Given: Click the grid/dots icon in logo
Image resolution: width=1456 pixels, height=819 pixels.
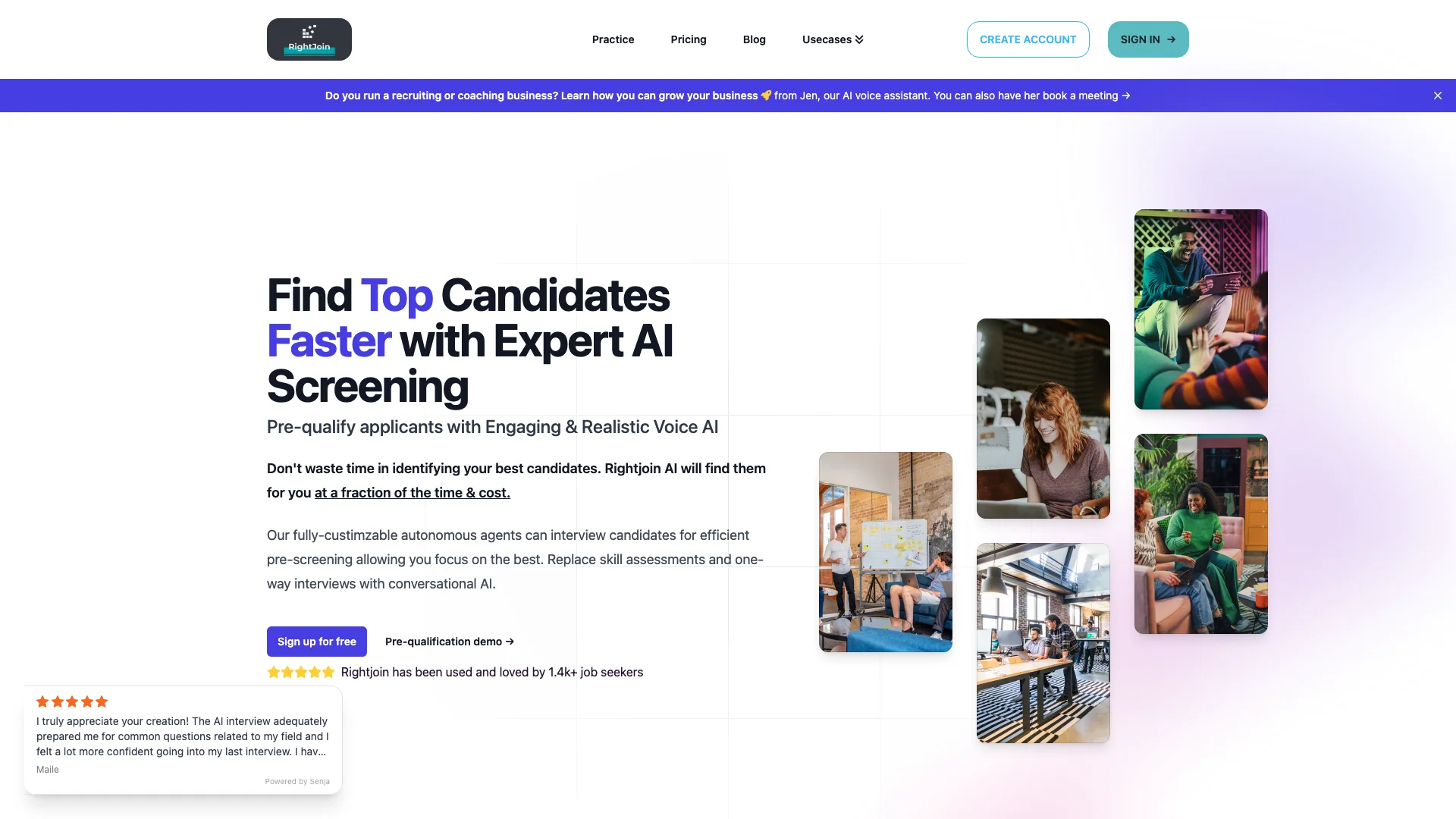Looking at the screenshot, I should pyautogui.click(x=309, y=31).
